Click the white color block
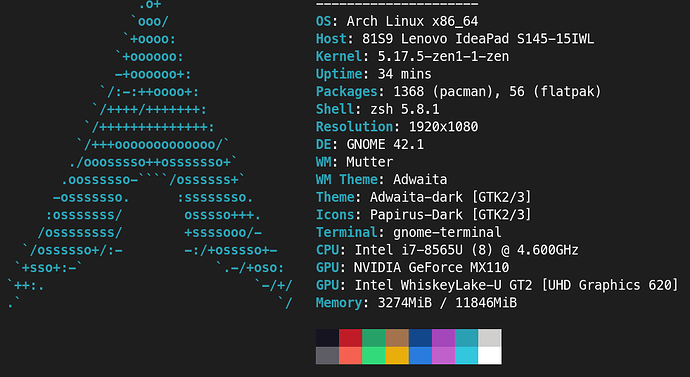This screenshot has height=377, width=690. [x=490, y=355]
